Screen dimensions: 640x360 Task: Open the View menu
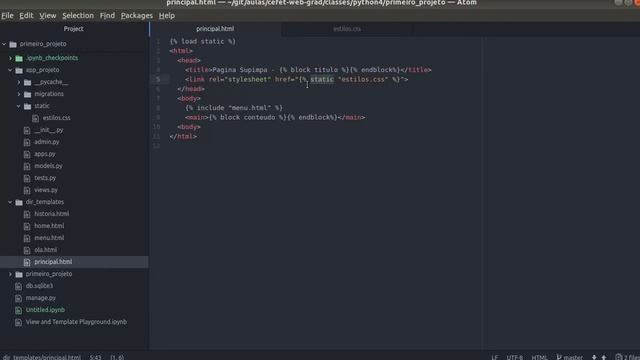coord(48,16)
